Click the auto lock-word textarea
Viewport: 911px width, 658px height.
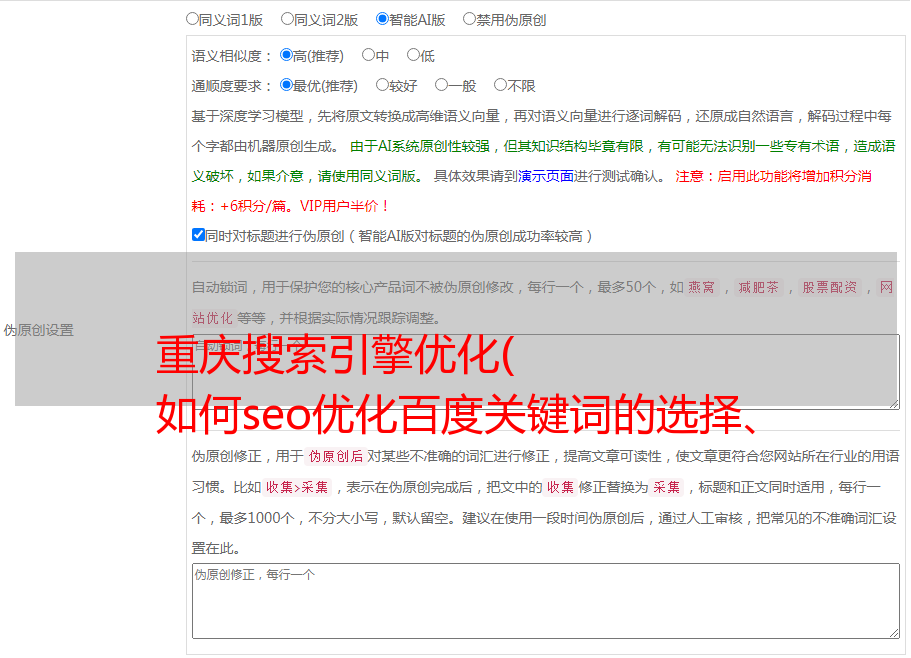(546, 372)
